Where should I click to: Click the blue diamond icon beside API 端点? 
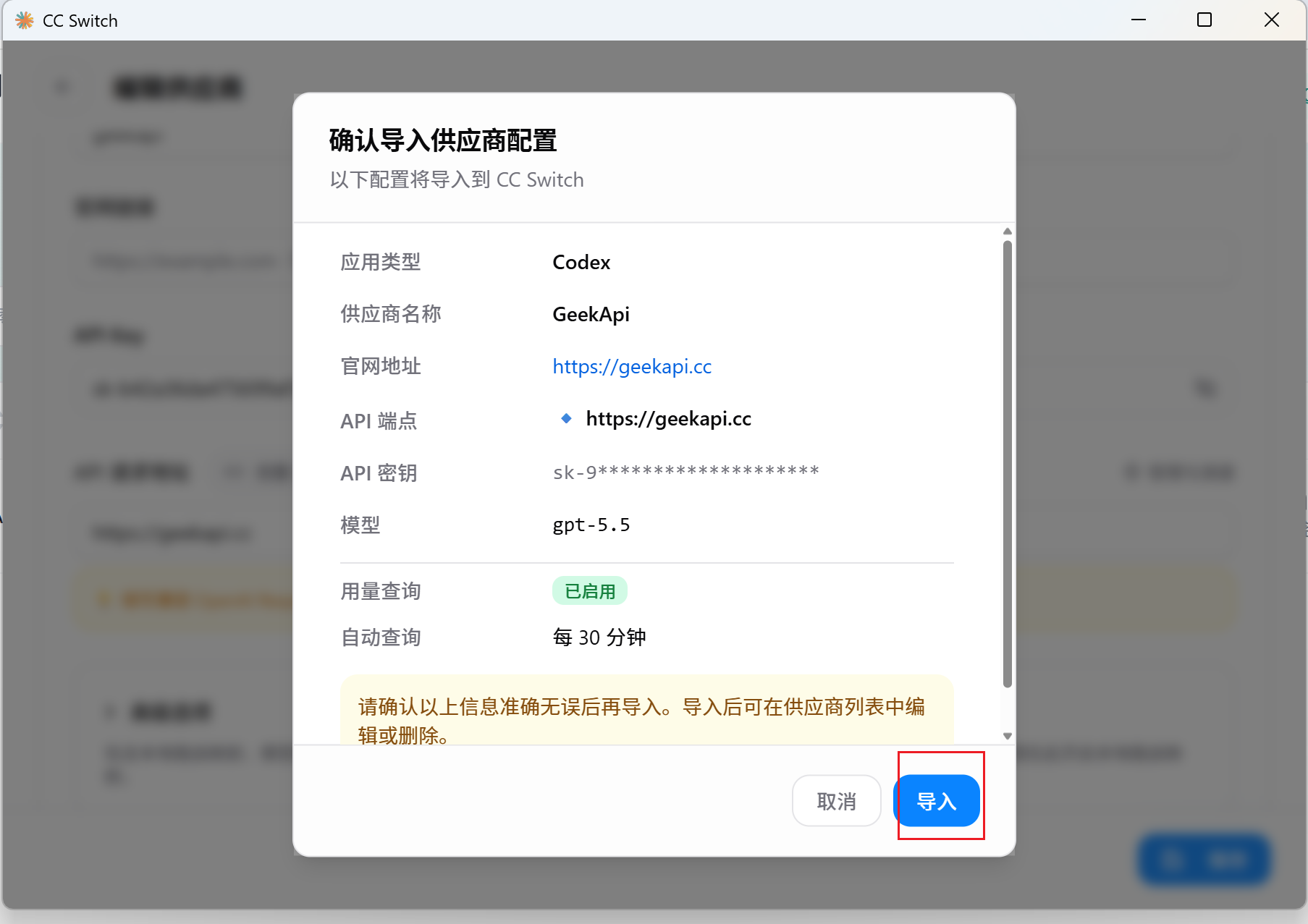point(566,418)
